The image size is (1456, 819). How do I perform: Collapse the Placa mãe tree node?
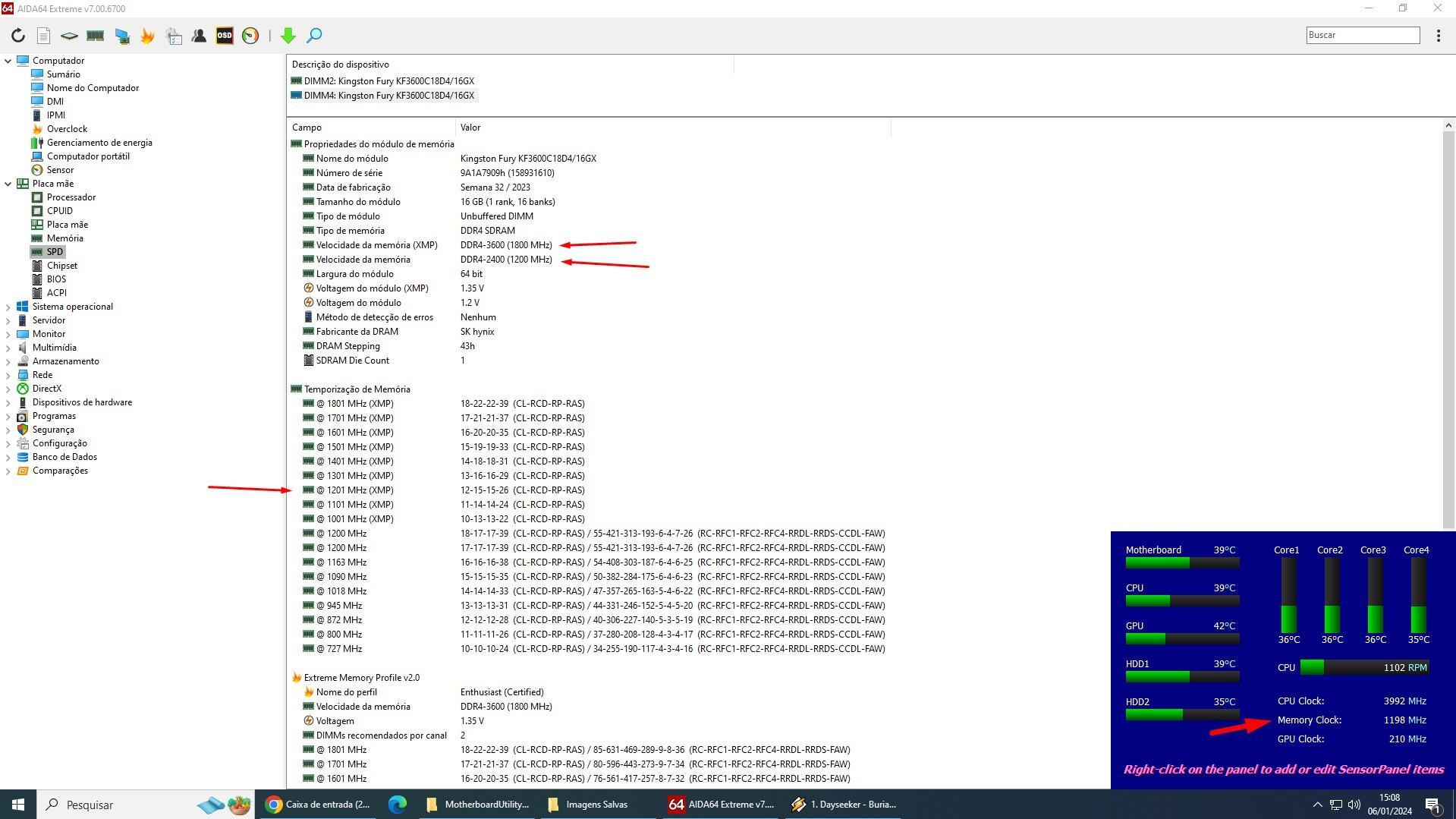8,184
